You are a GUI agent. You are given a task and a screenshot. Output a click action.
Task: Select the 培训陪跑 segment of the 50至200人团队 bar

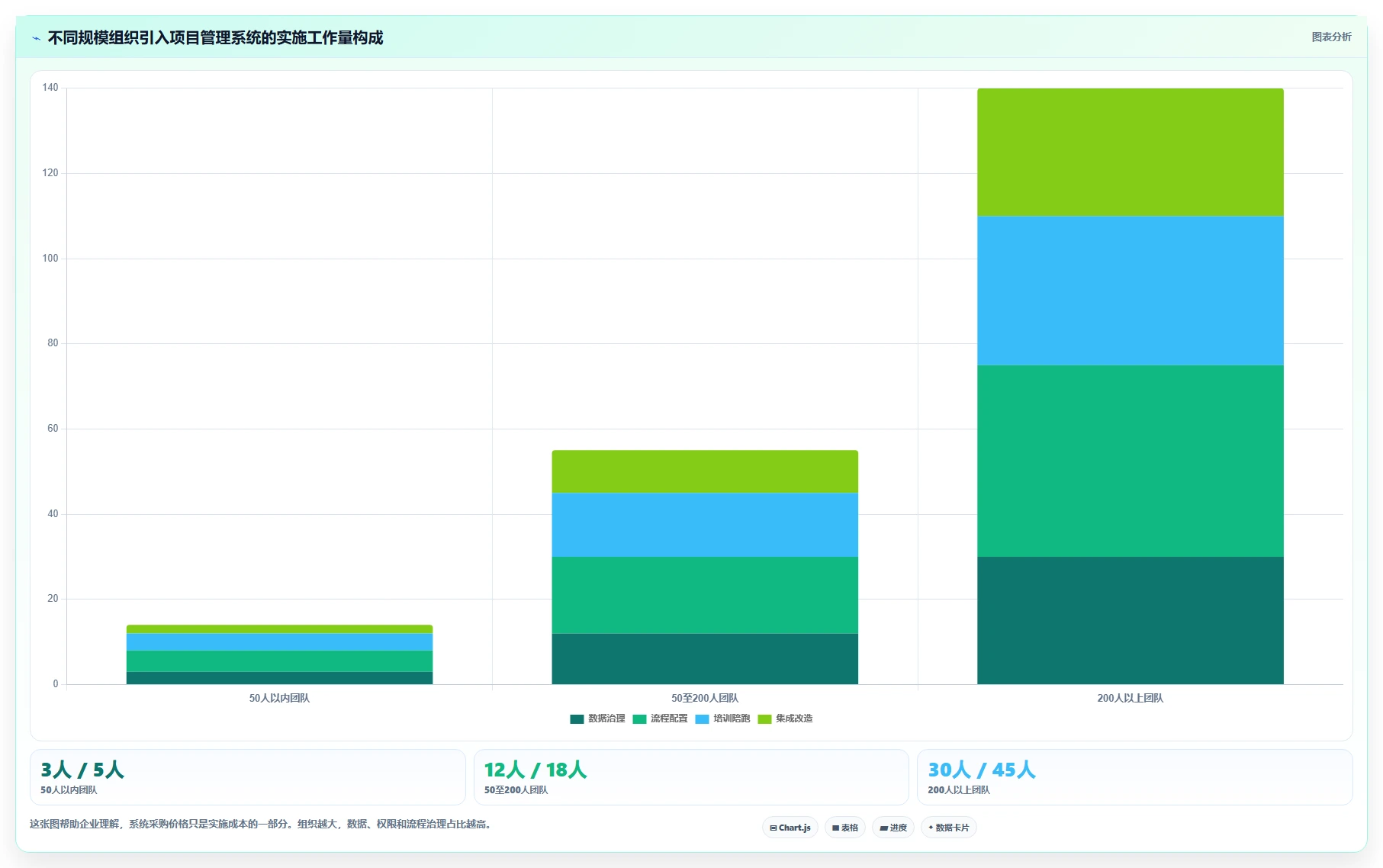(705, 525)
